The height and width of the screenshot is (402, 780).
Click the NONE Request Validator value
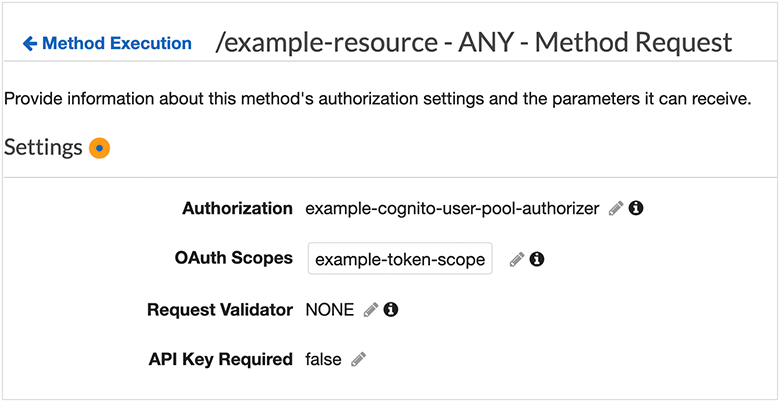[330, 310]
